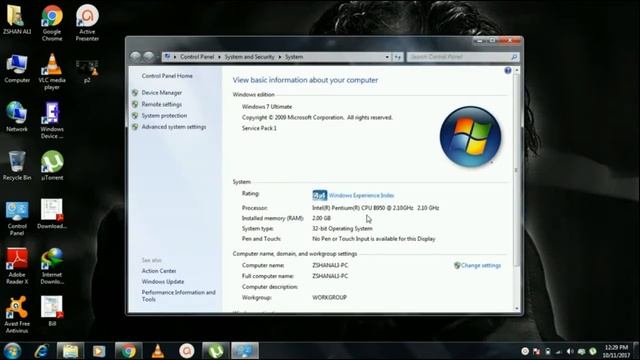
Task: Open VLC media player desktop shortcut
Action: coord(52,72)
